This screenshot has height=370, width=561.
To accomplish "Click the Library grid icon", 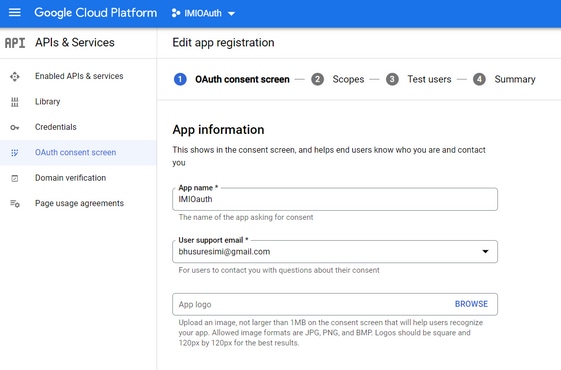I will coord(15,102).
